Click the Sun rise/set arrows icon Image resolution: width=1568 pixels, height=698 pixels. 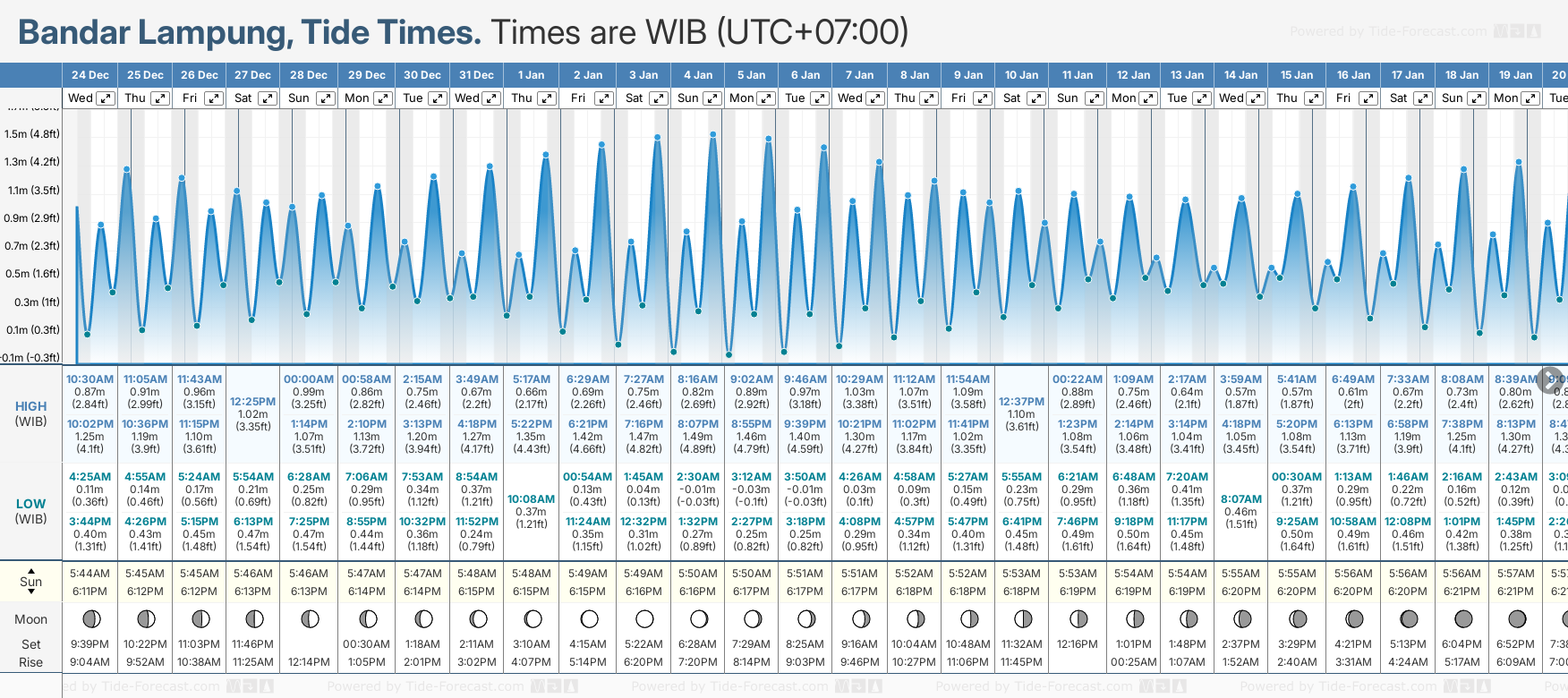[x=31, y=582]
